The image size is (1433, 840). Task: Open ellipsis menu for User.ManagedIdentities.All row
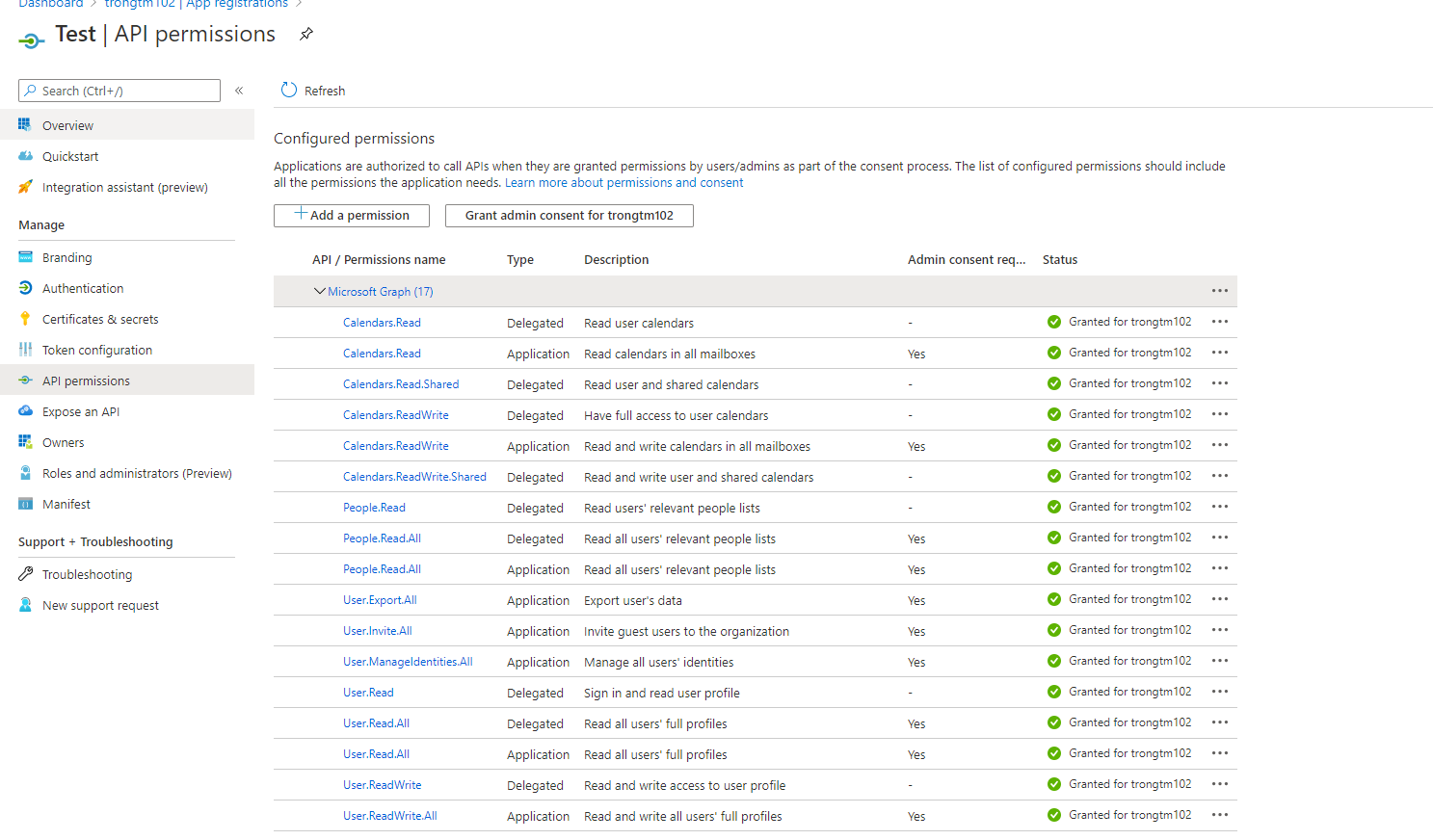(x=1220, y=661)
